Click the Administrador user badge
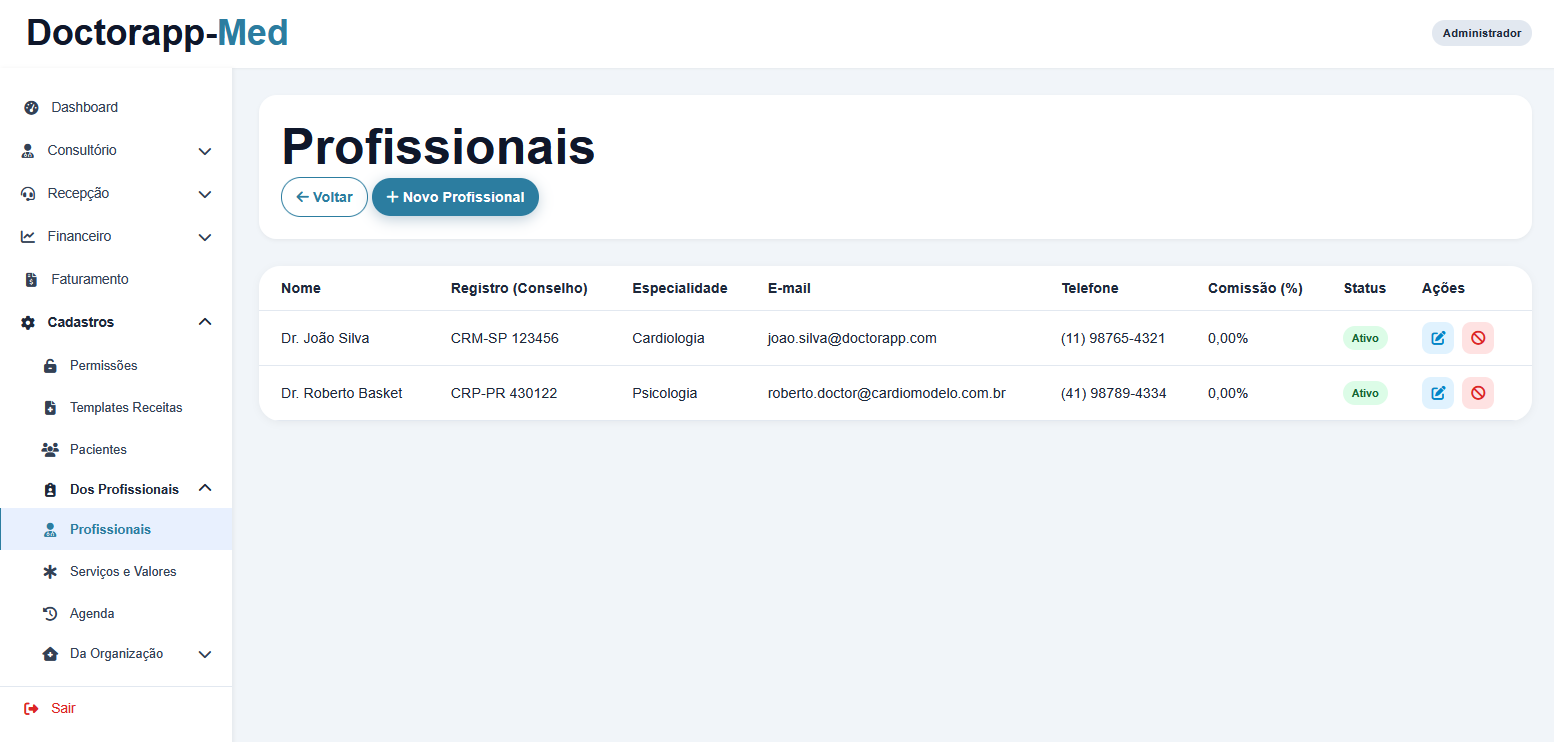The image size is (1554, 742). pyautogui.click(x=1482, y=33)
